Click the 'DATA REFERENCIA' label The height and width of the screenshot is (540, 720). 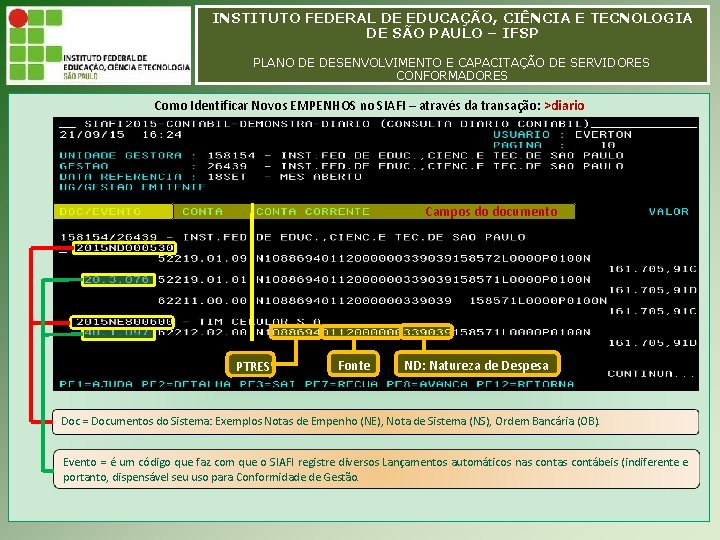coord(121,177)
